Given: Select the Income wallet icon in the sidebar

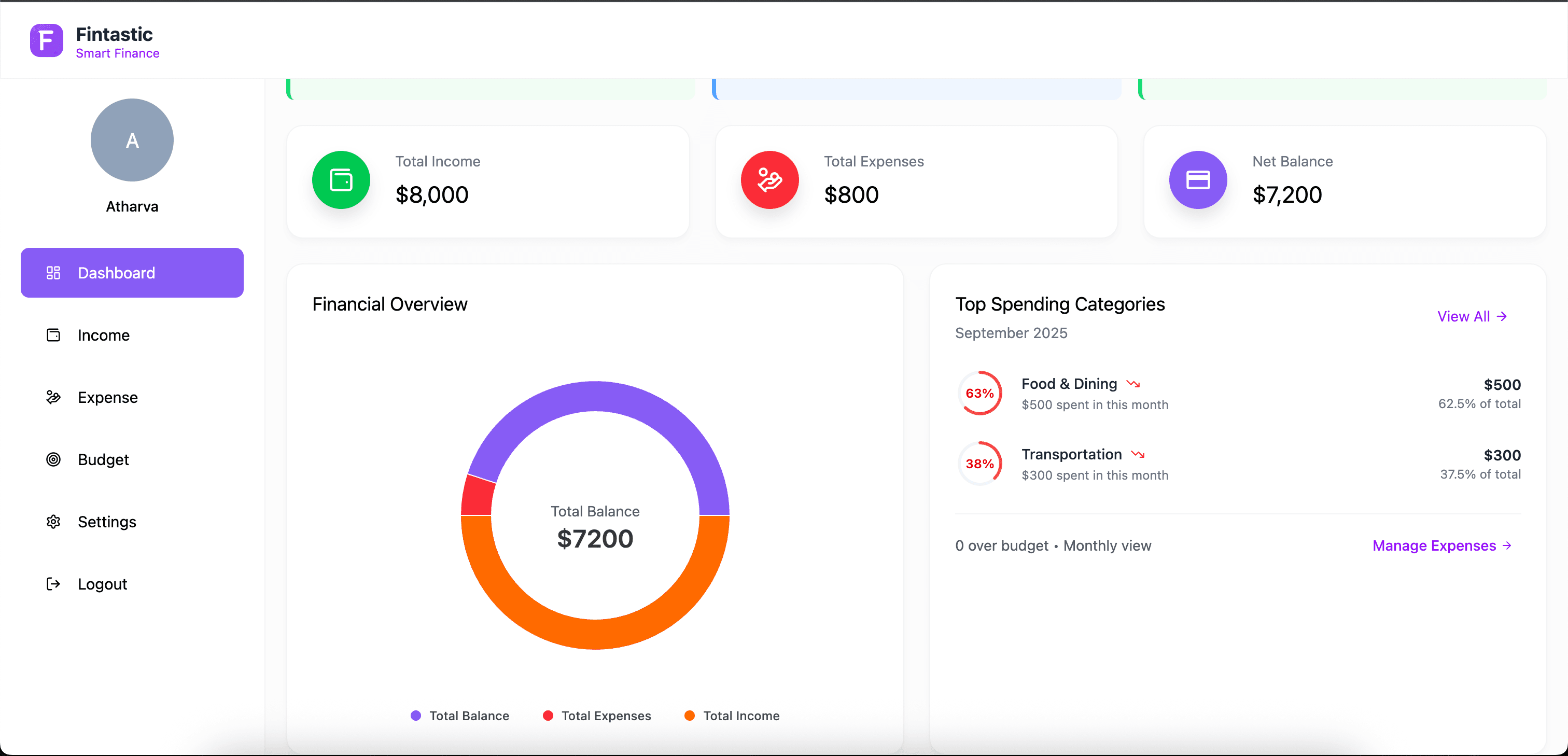Looking at the screenshot, I should point(53,335).
